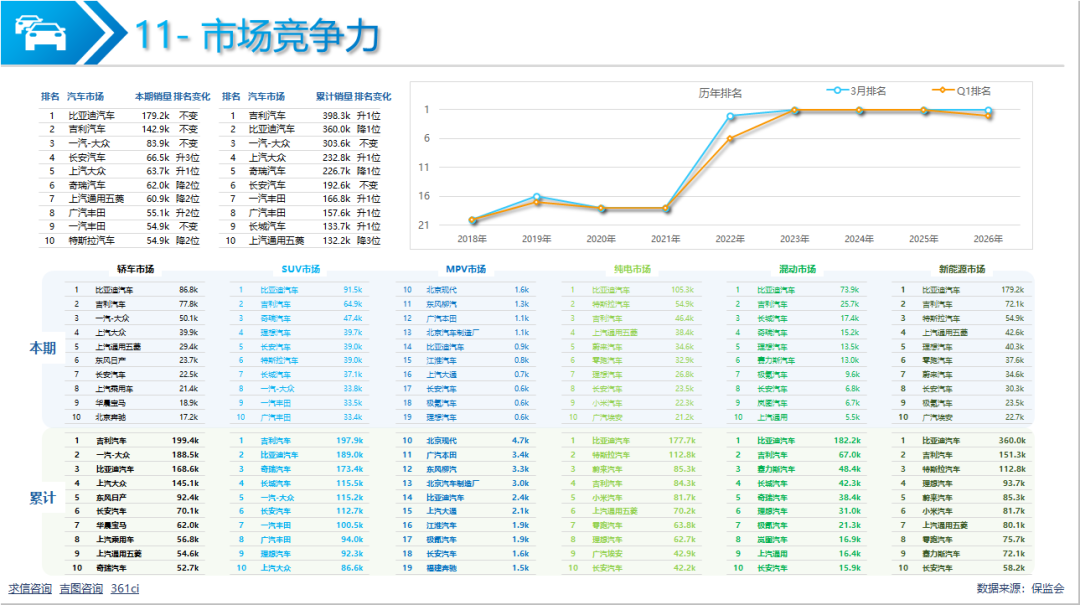Click the Q1排名 legend entry
The width and height of the screenshot is (1080, 605).
pyautogui.click(x=962, y=90)
